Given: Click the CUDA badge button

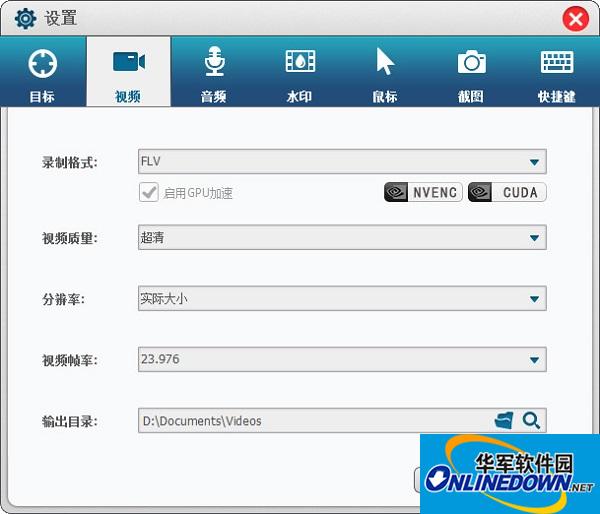Looking at the screenshot, I should (x=507, y=192).
